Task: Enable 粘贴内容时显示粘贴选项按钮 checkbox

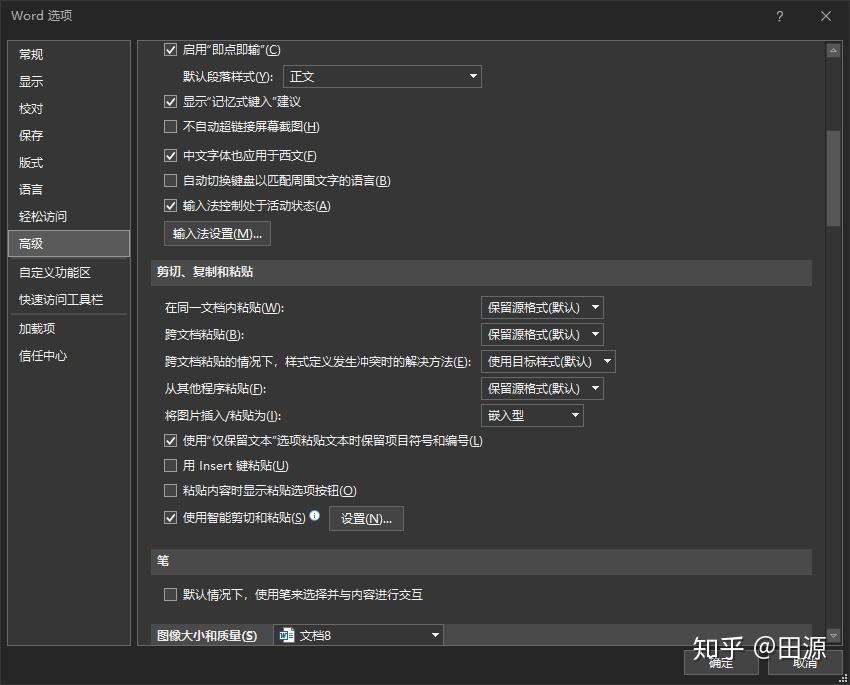Action: point(170,490)
